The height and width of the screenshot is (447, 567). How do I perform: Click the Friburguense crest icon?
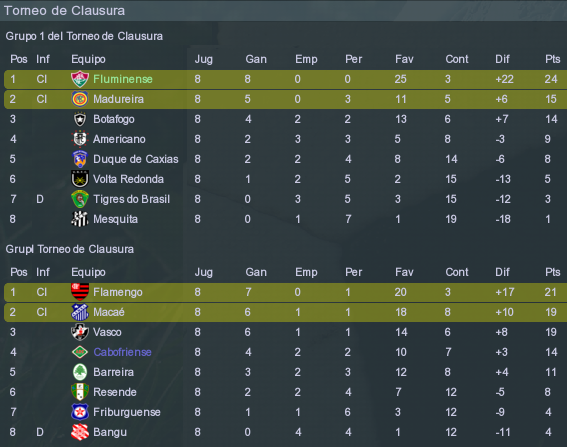tap(80, 412)
